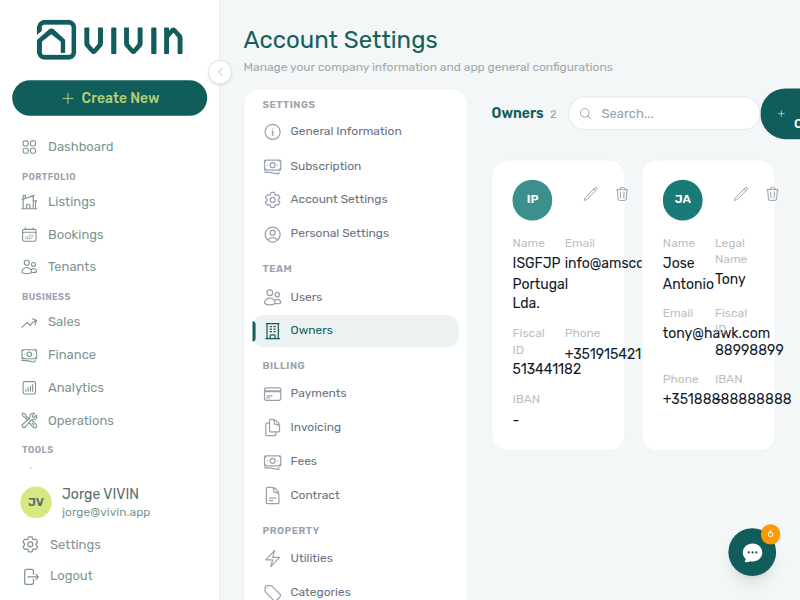
Task: Click the Sales trend arrow icon
Action: 29,322
